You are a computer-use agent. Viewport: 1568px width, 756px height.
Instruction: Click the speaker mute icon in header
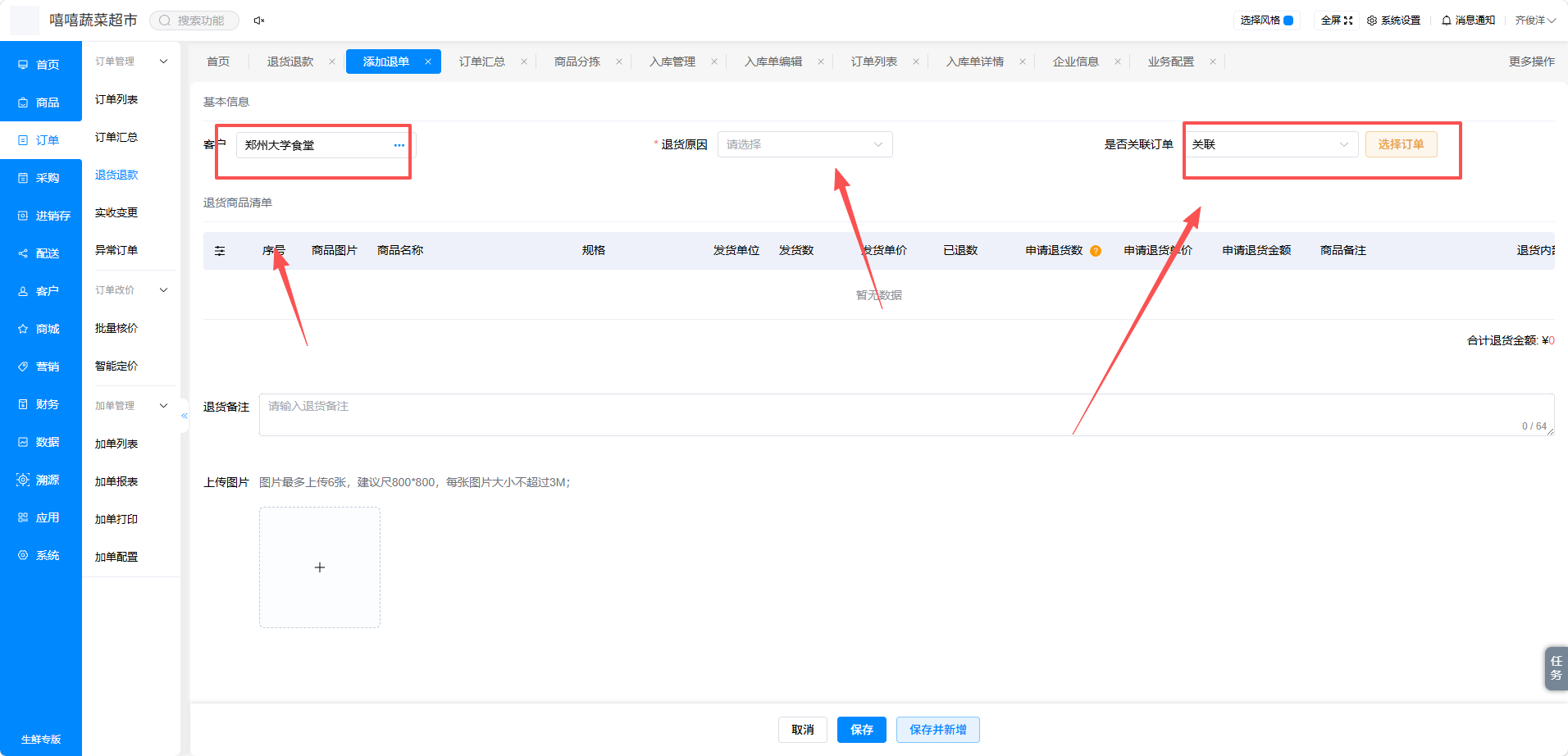click(259, 20)
